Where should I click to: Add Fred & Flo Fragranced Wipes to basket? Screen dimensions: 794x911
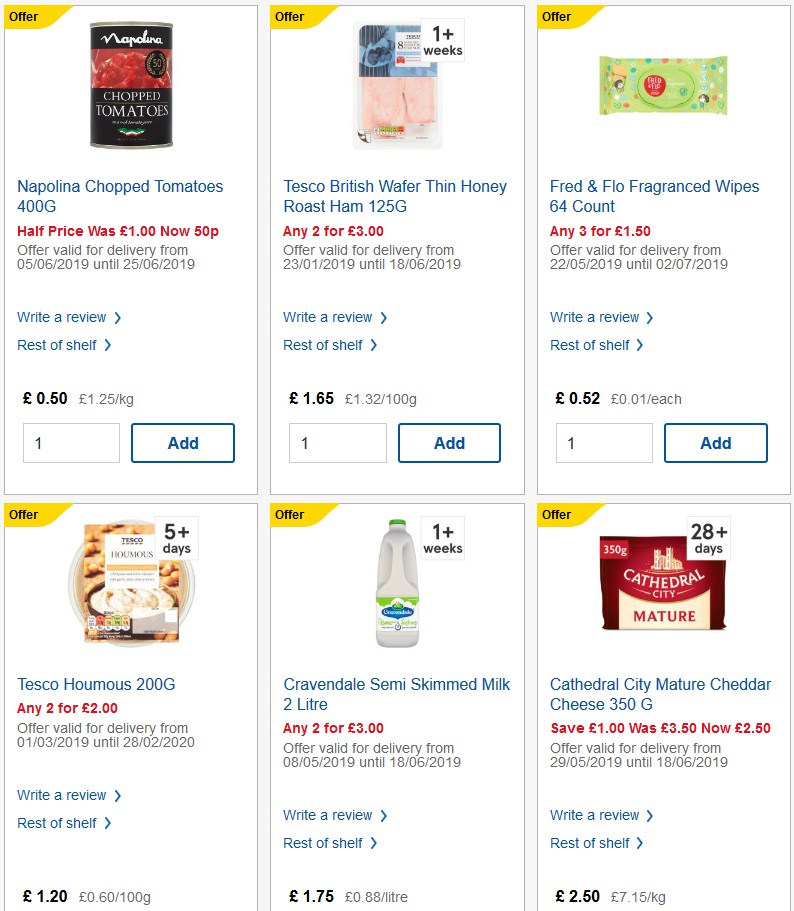coord(716,442)
